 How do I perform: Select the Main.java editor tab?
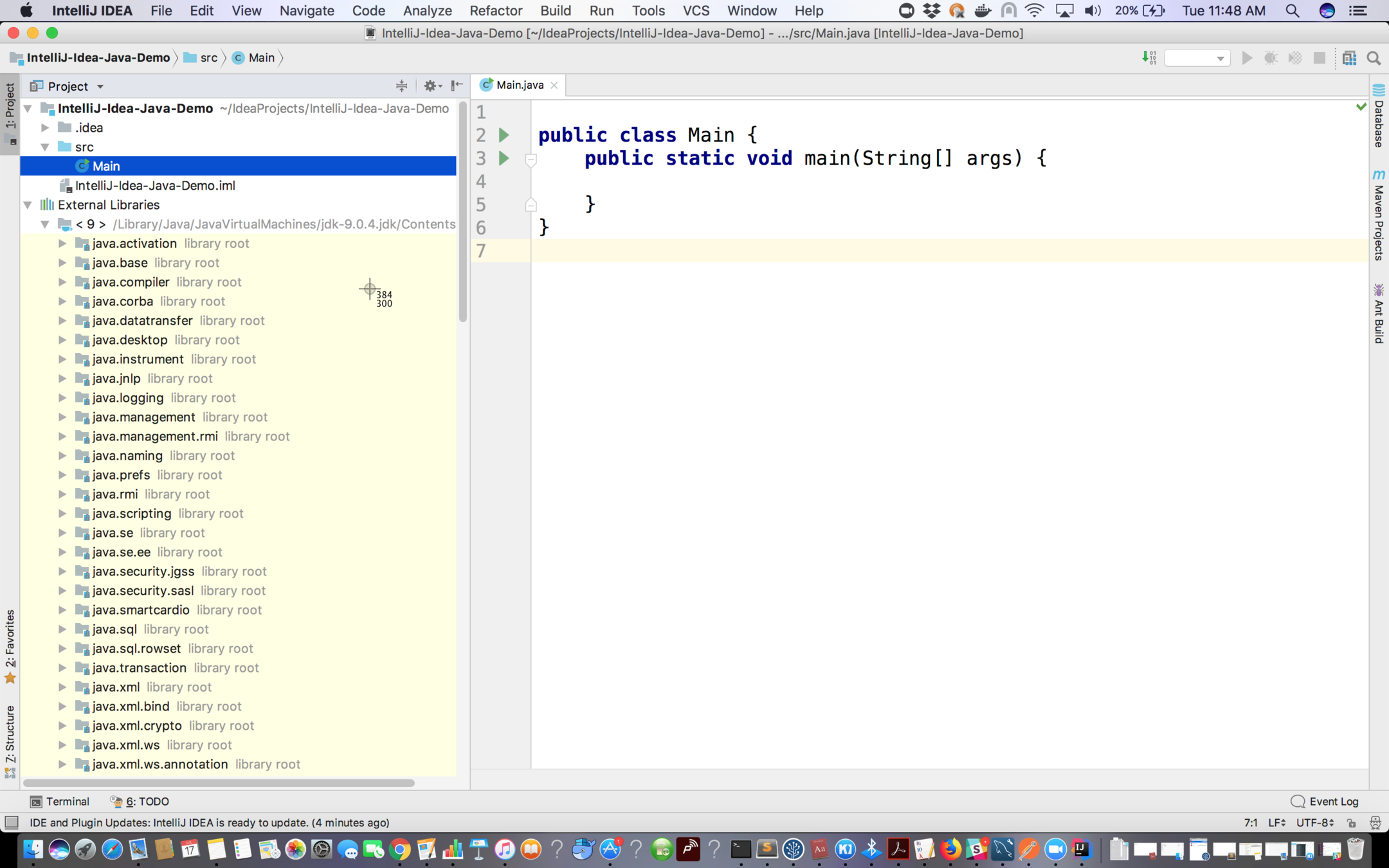[518, 85]
